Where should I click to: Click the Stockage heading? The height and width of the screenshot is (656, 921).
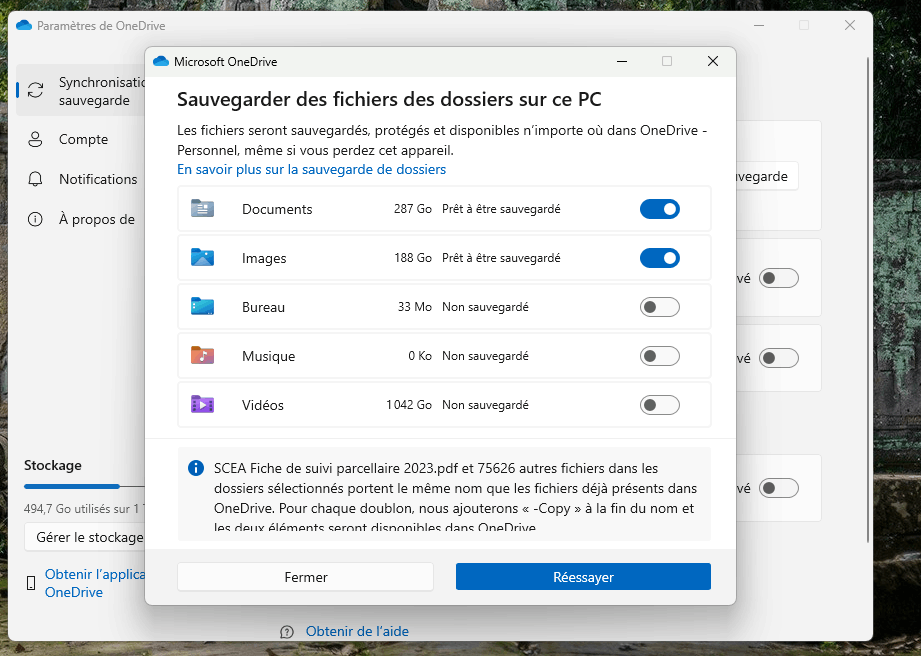pos(53,465)
